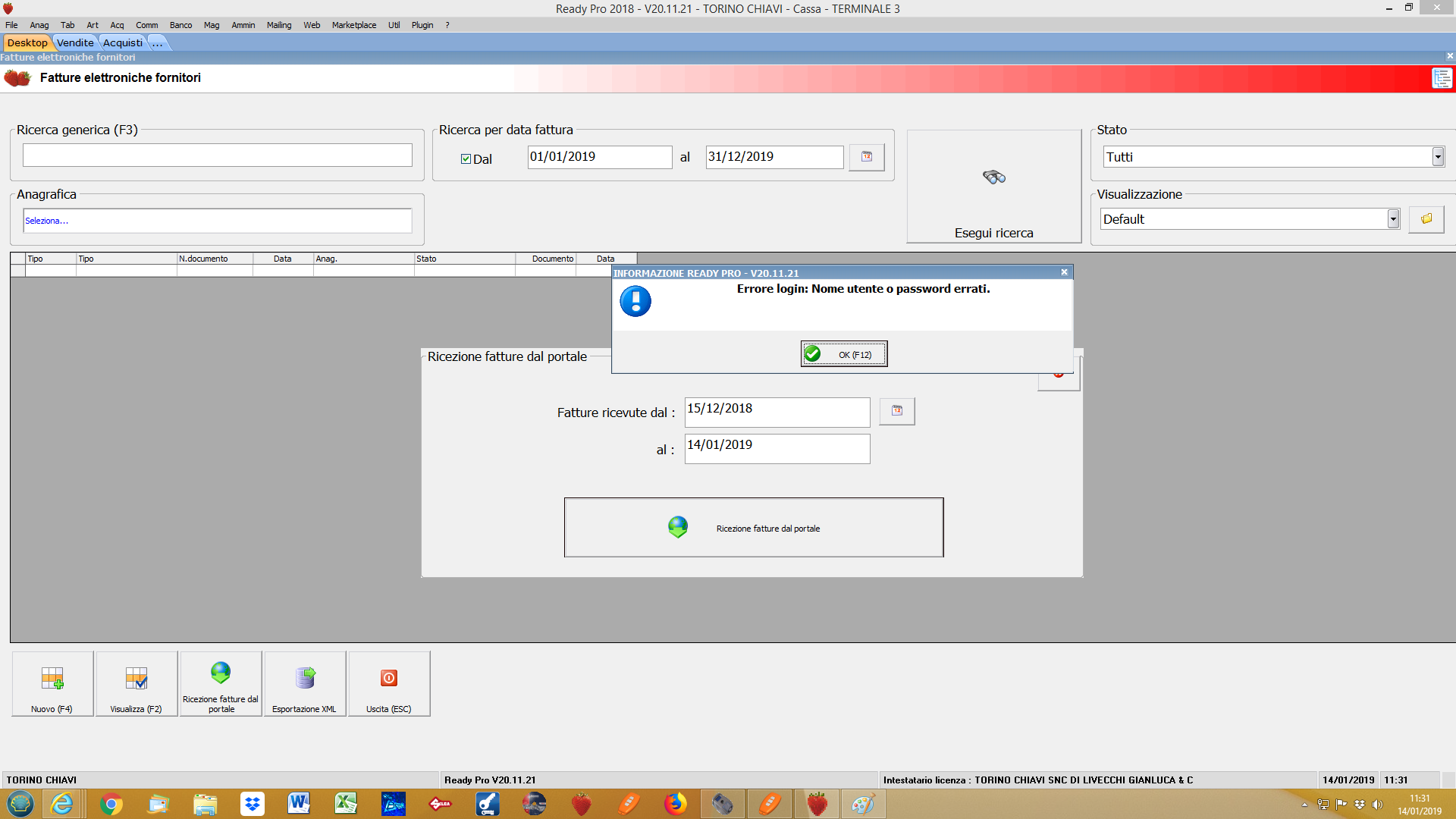Click the list icon at top-right of header
The height and width of the screenshot is (819, 1456).
pyautogui.click(x=1442, y=78)
